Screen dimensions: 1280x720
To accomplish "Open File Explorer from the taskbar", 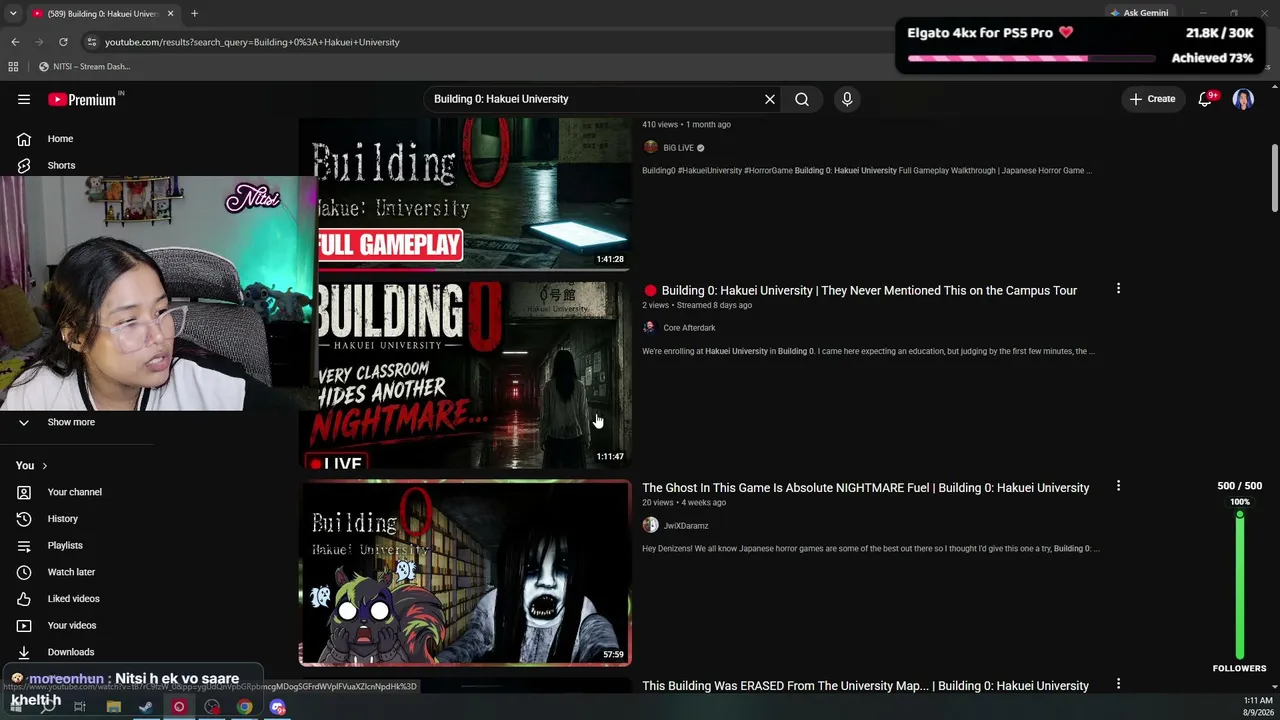I will pyautogui.click(x=113, y=707).
